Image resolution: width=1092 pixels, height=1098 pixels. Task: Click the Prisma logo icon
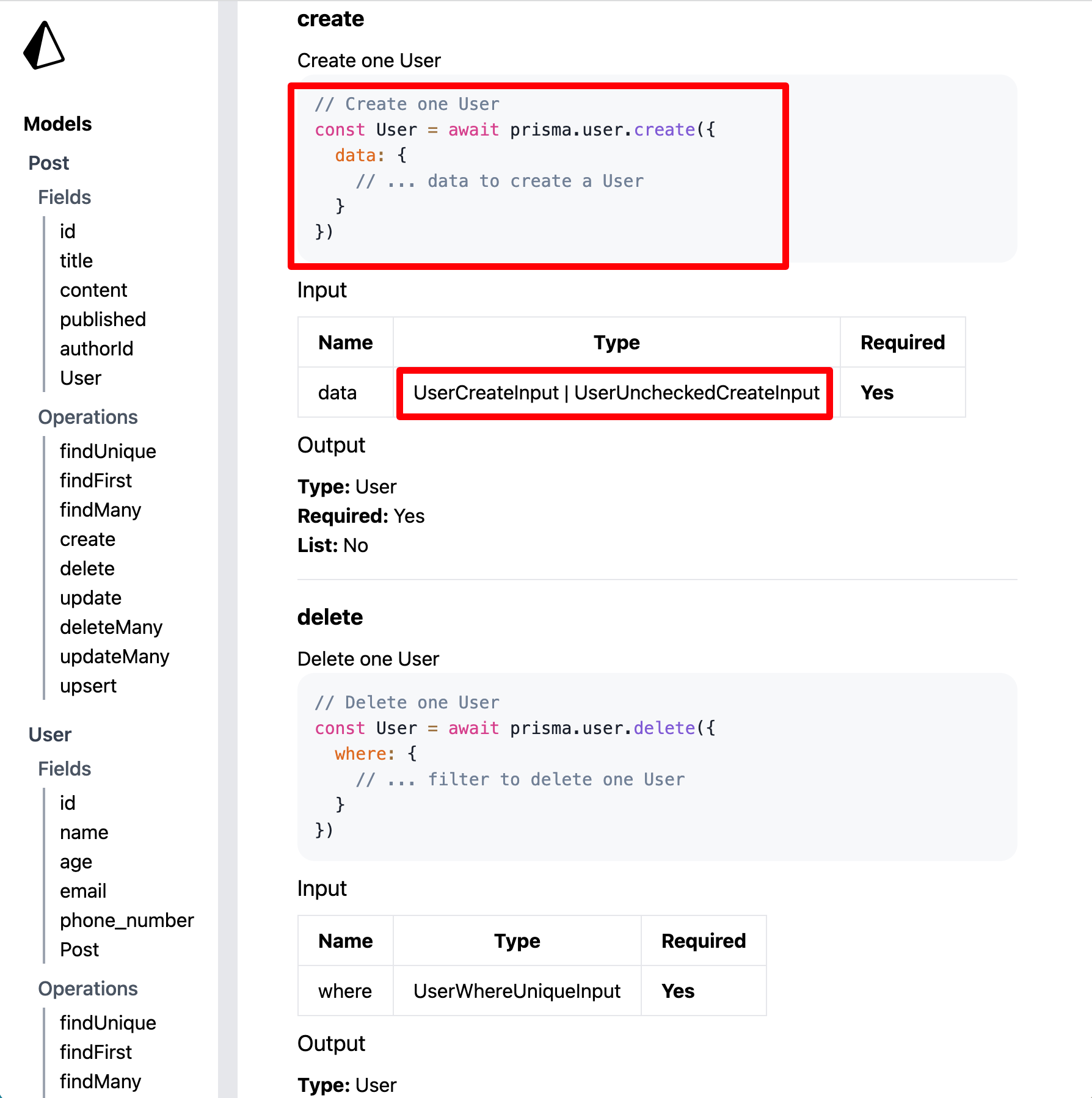coord(44,46)
